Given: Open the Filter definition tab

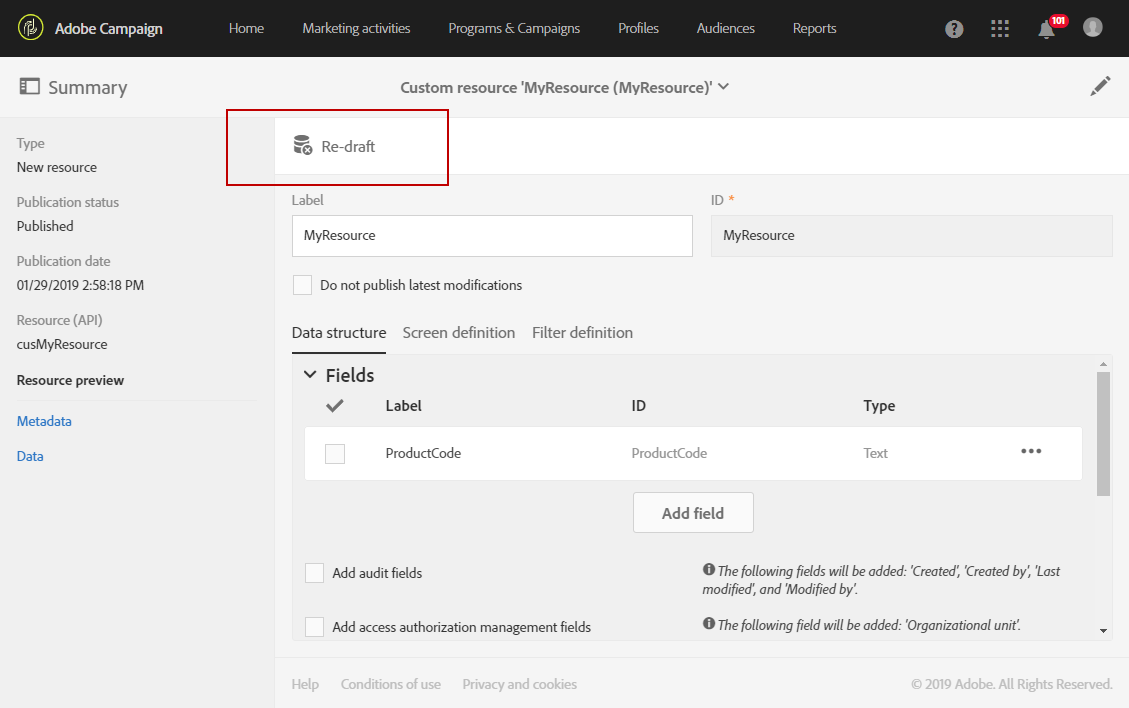Looking at the screenshot, I should 582,333.
